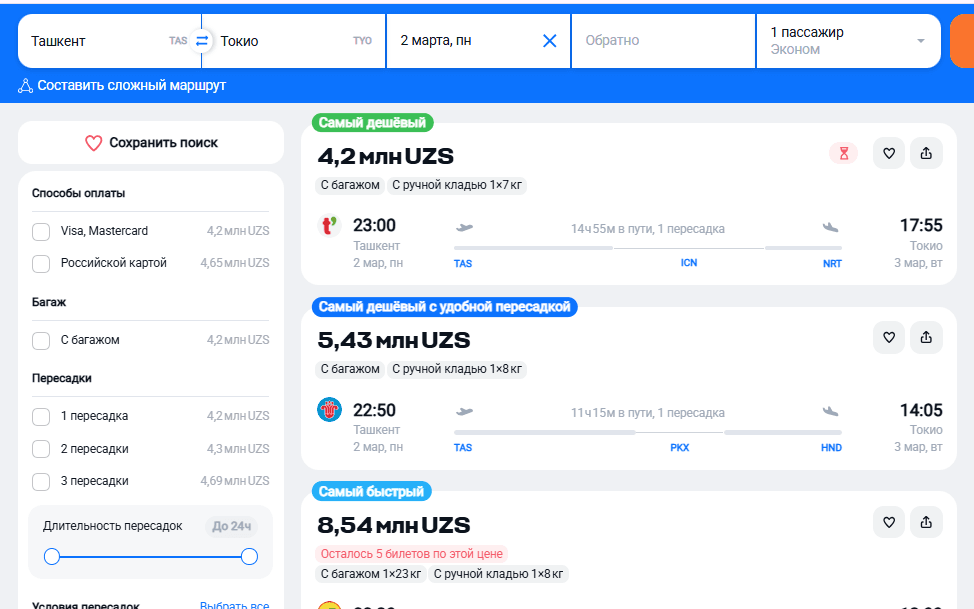Click the NRT arrival airport code

pos(832,263)
